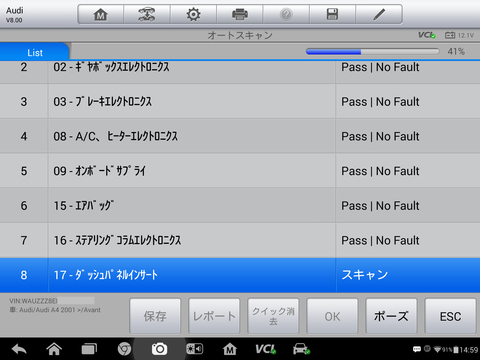
Task: Click Pass | No Fault status for row 03
Action: 380,102
